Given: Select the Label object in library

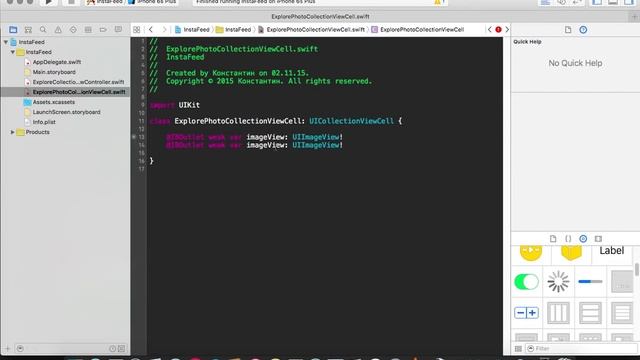Looking at the screenshot, I should coord(611,251).
